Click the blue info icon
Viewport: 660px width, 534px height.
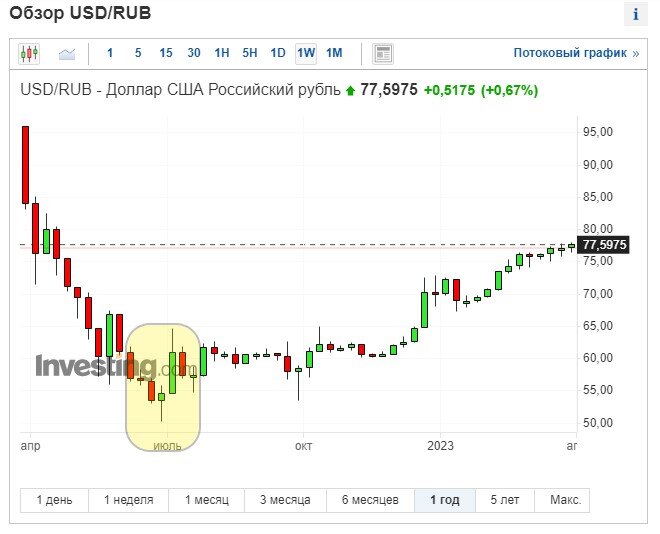pos(636,14)
